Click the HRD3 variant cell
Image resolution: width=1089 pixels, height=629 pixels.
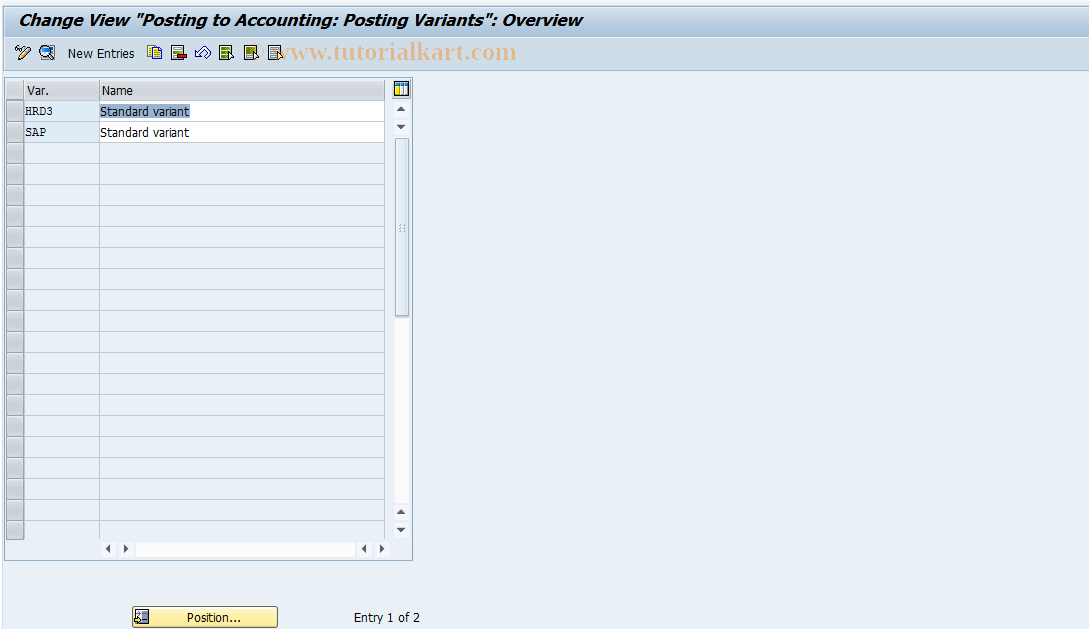pos(62,111)
